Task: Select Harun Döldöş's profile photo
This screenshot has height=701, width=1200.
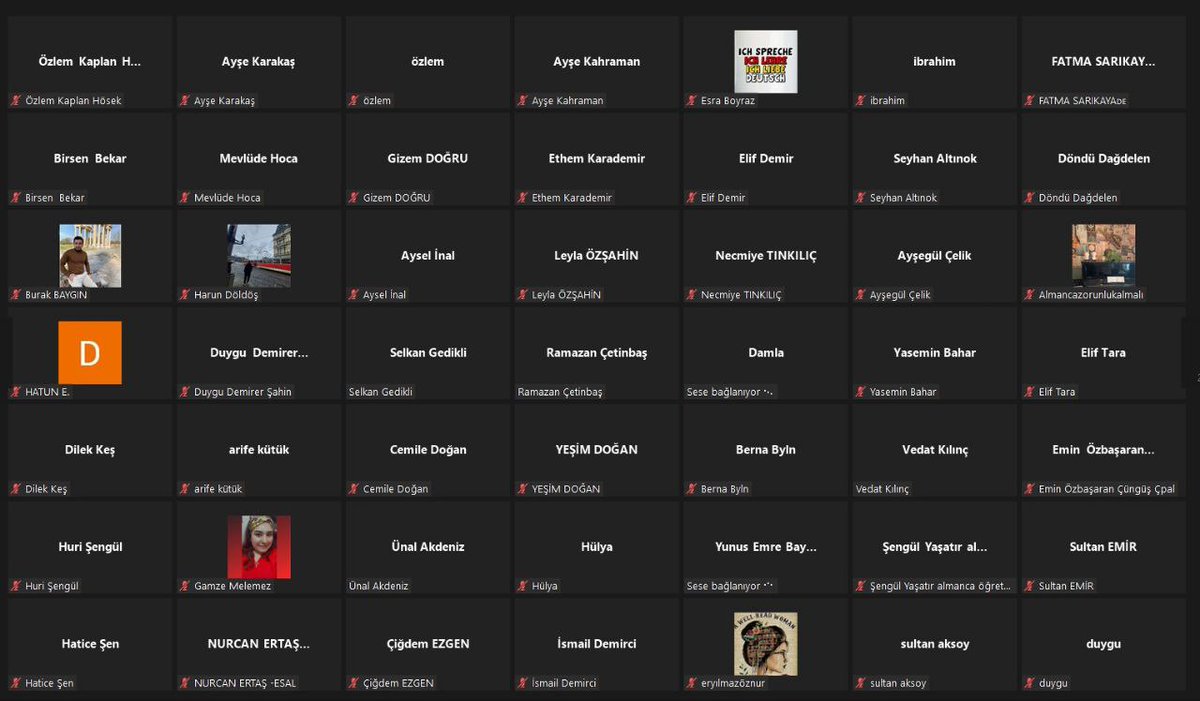Action: [x=259, y=256]
